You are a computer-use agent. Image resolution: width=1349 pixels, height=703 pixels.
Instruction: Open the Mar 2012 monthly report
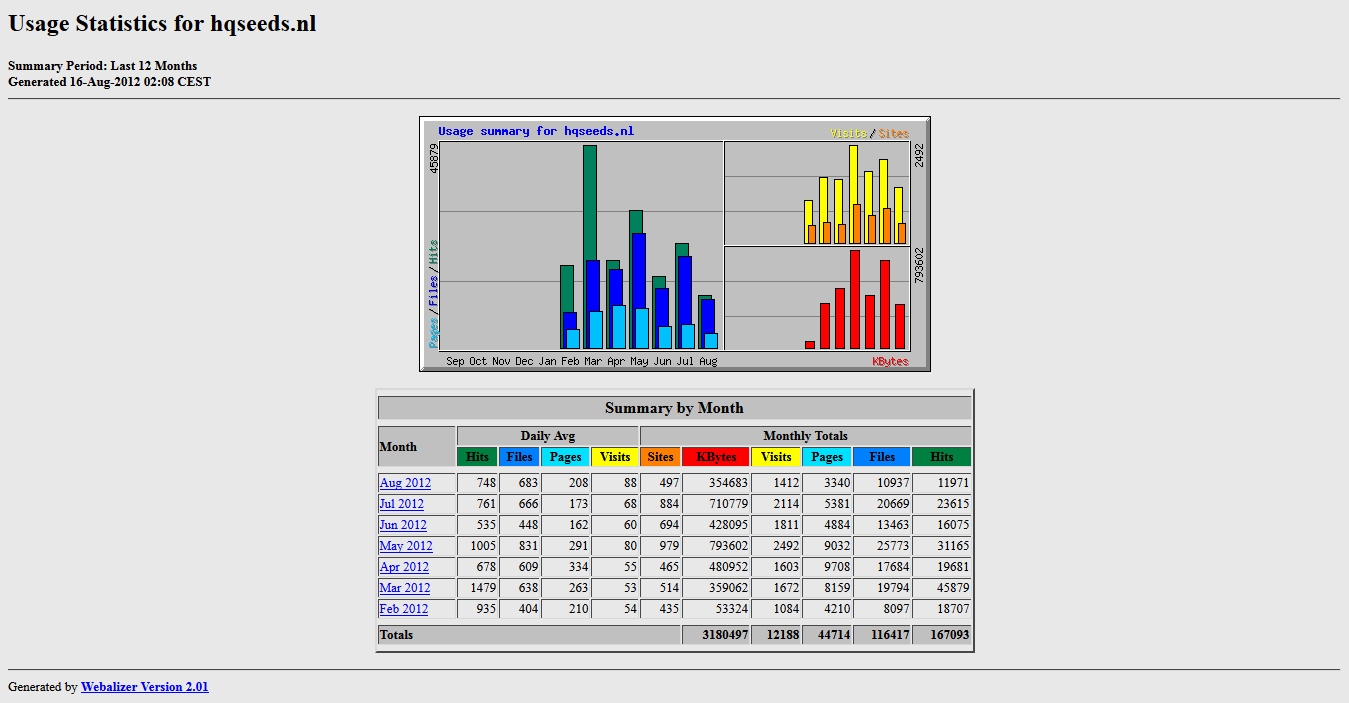tap(404, 588)
